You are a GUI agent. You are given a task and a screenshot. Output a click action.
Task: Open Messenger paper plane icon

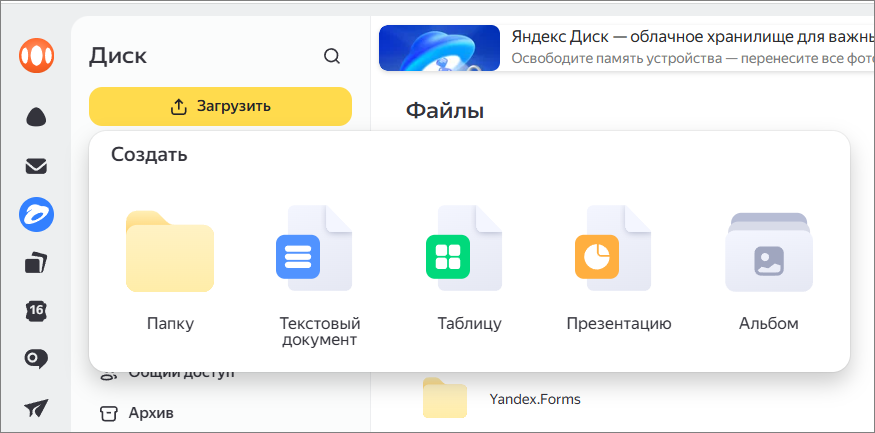coord(36,408)
